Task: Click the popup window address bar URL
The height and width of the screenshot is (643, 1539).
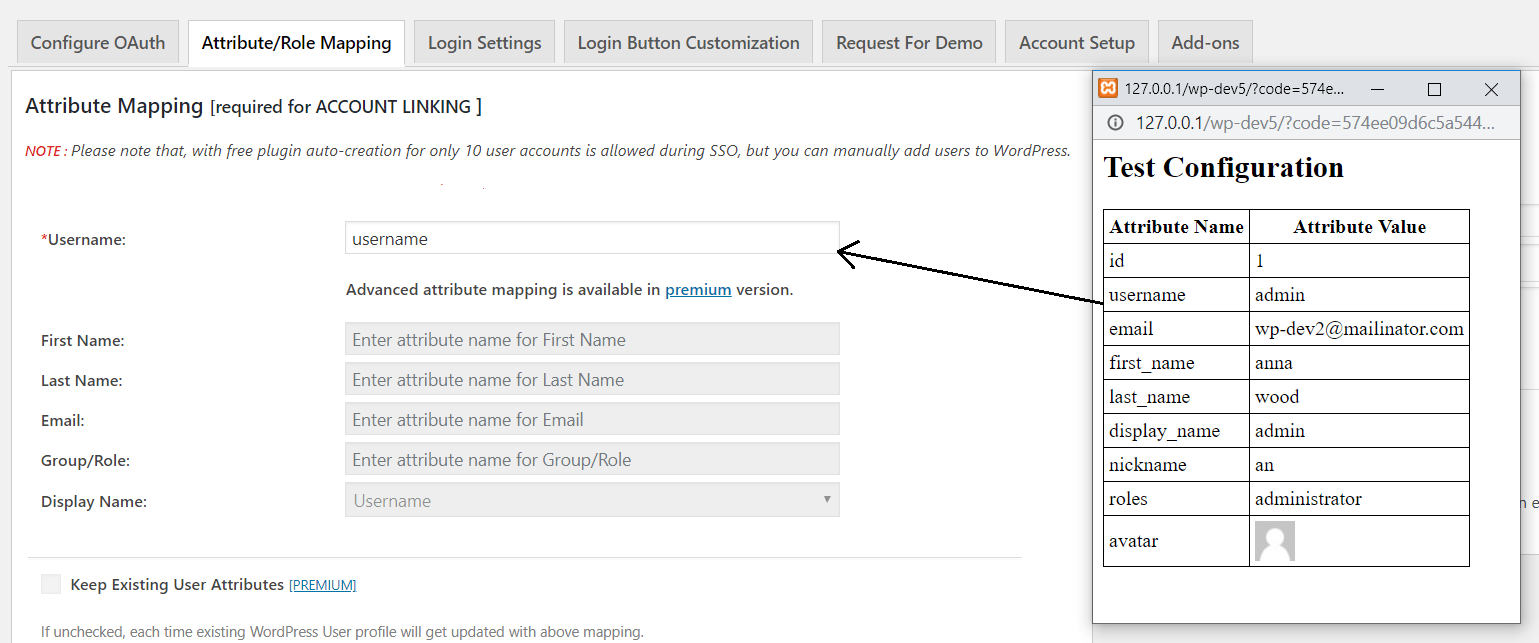Action: pyautogui.click(x=1315, y=123)
